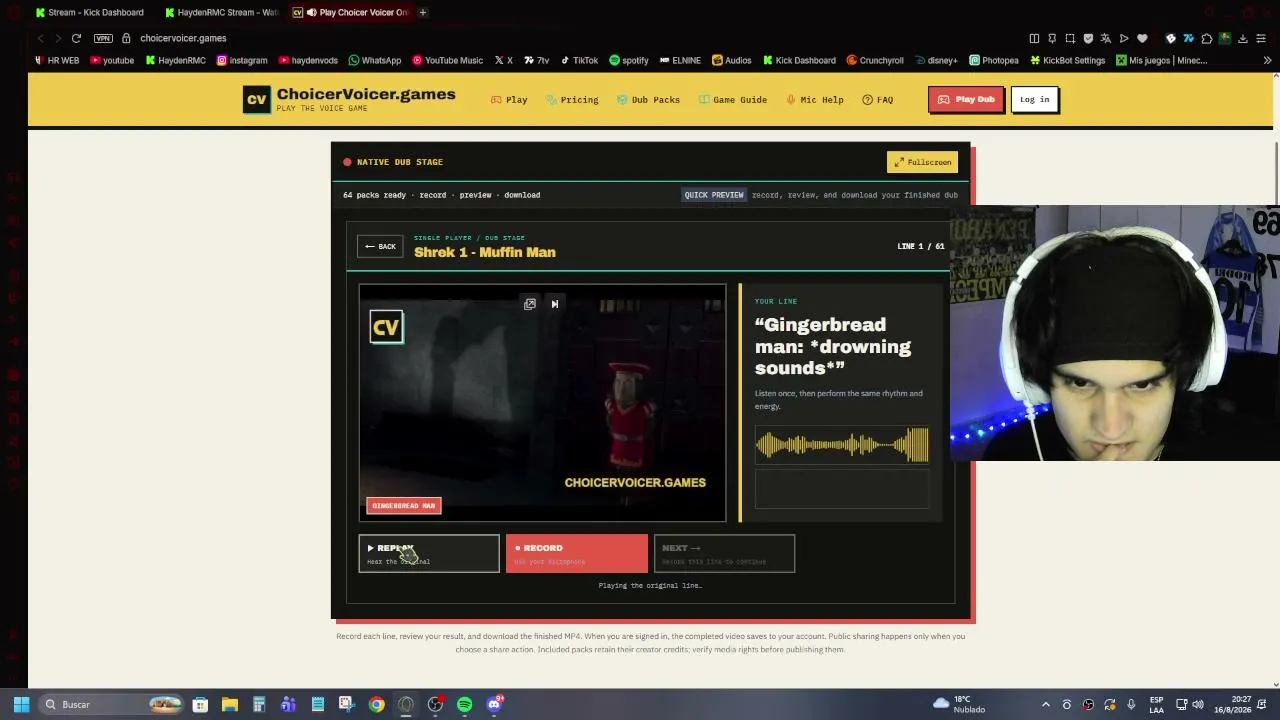The width and height of the screenshot is (1280, 720).
Task: Go back using the Back button
Action: tap(380, 246)
